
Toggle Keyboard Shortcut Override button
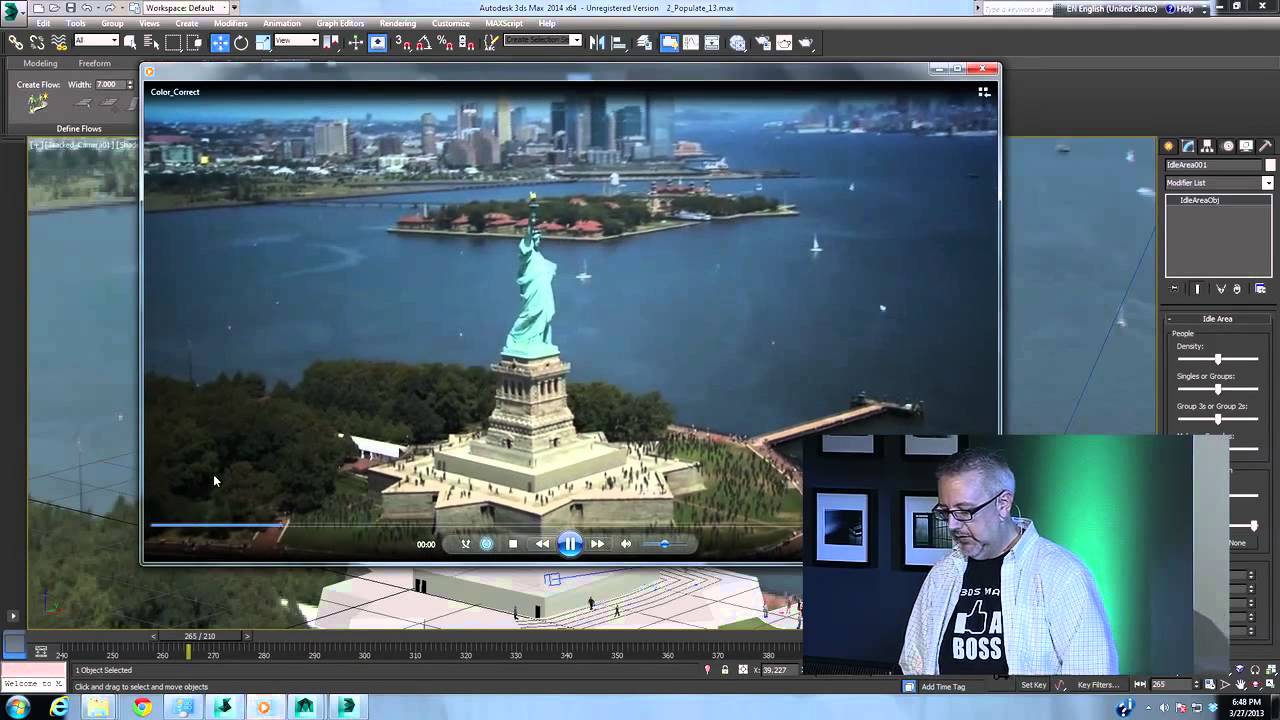click(378, 42)
